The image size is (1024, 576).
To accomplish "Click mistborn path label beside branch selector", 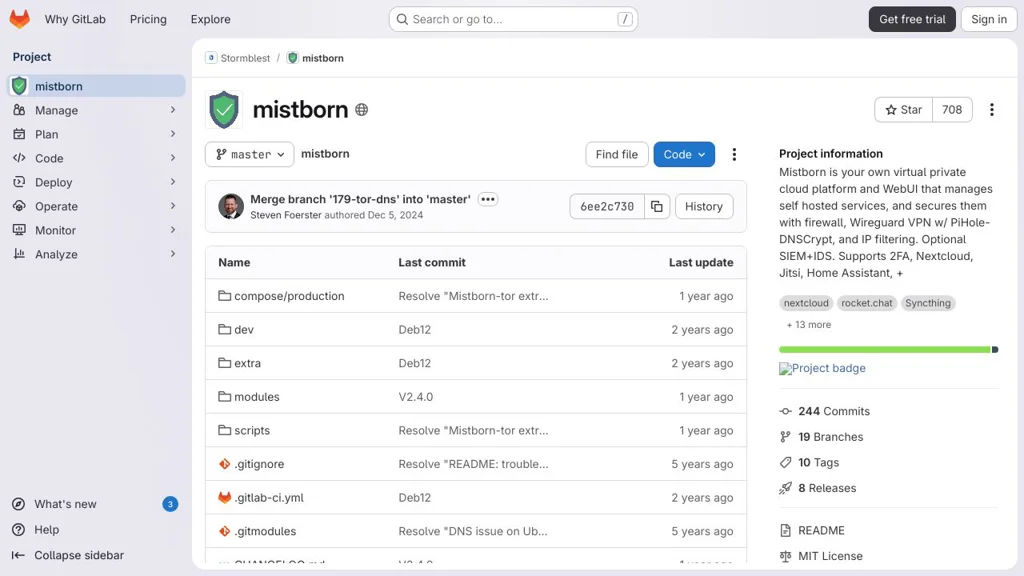I will pos(325,153).
